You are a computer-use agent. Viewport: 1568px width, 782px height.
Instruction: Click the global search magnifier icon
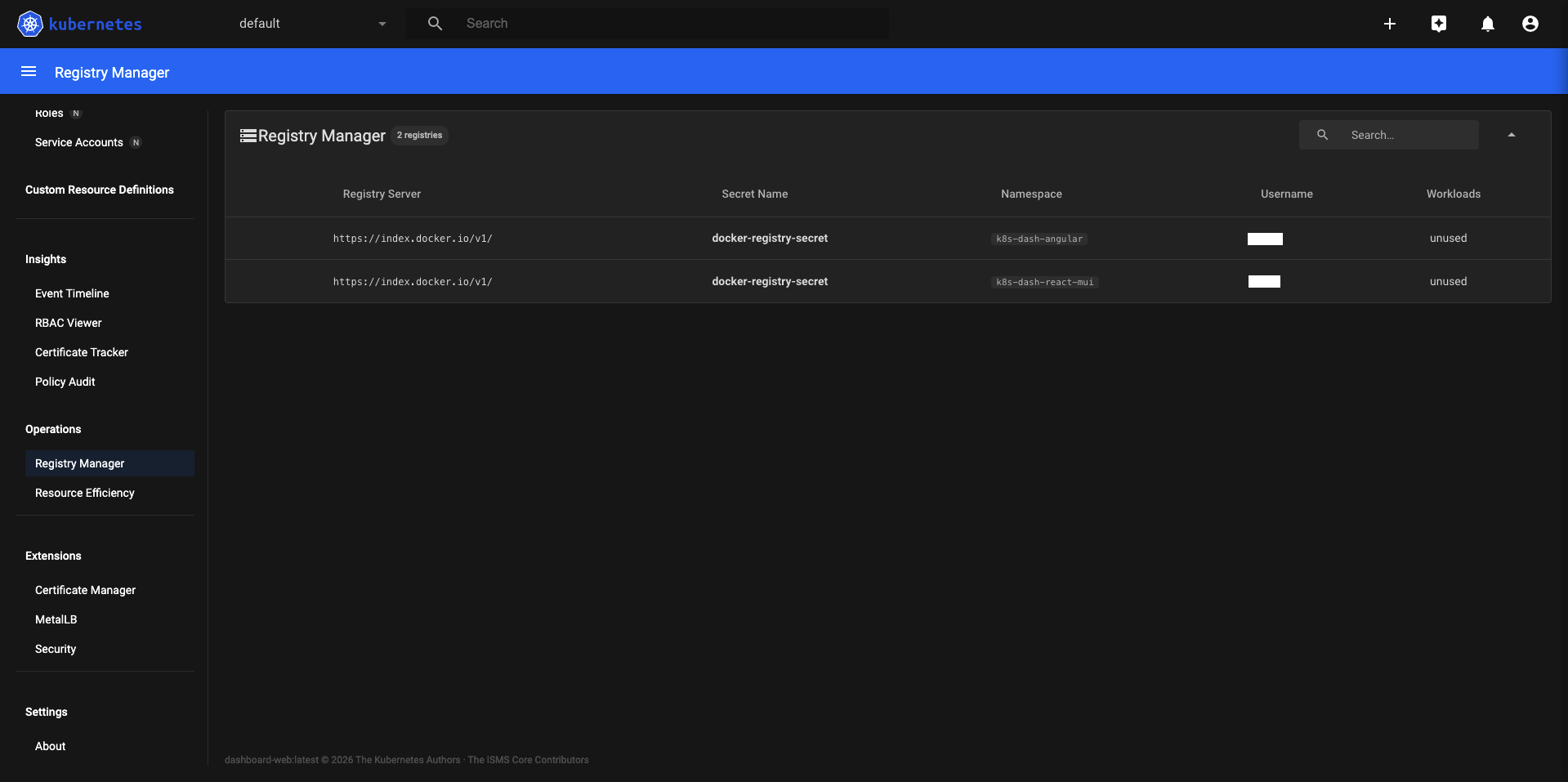click(436, 24)
